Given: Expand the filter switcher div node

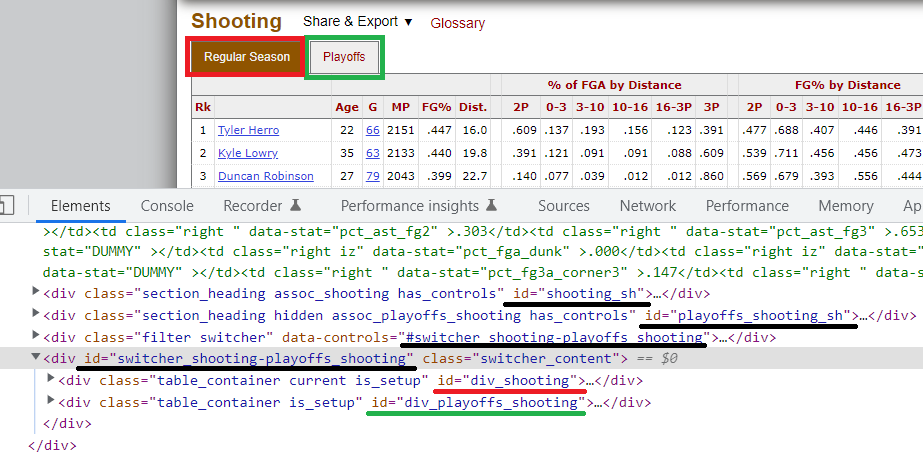Looking at the screenshot, I should (36, 337).
